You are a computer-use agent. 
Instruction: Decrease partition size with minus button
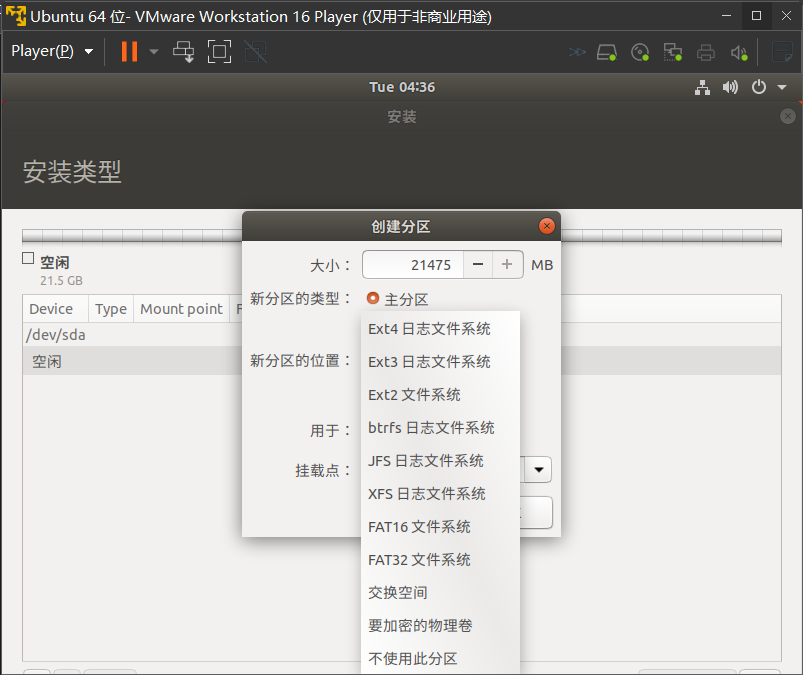[478, 265]
